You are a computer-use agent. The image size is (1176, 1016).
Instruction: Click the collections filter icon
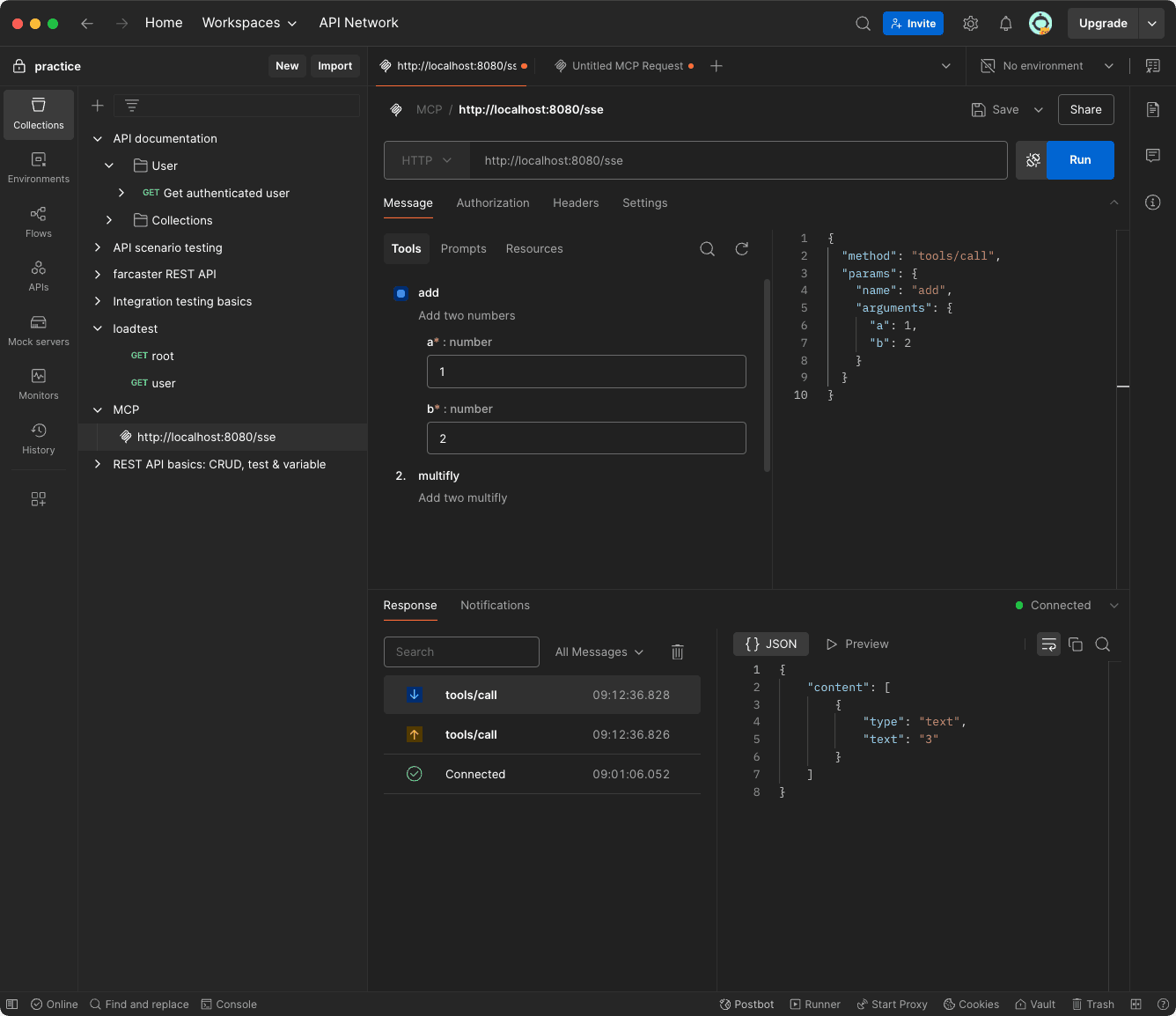[x=132, y=106]
